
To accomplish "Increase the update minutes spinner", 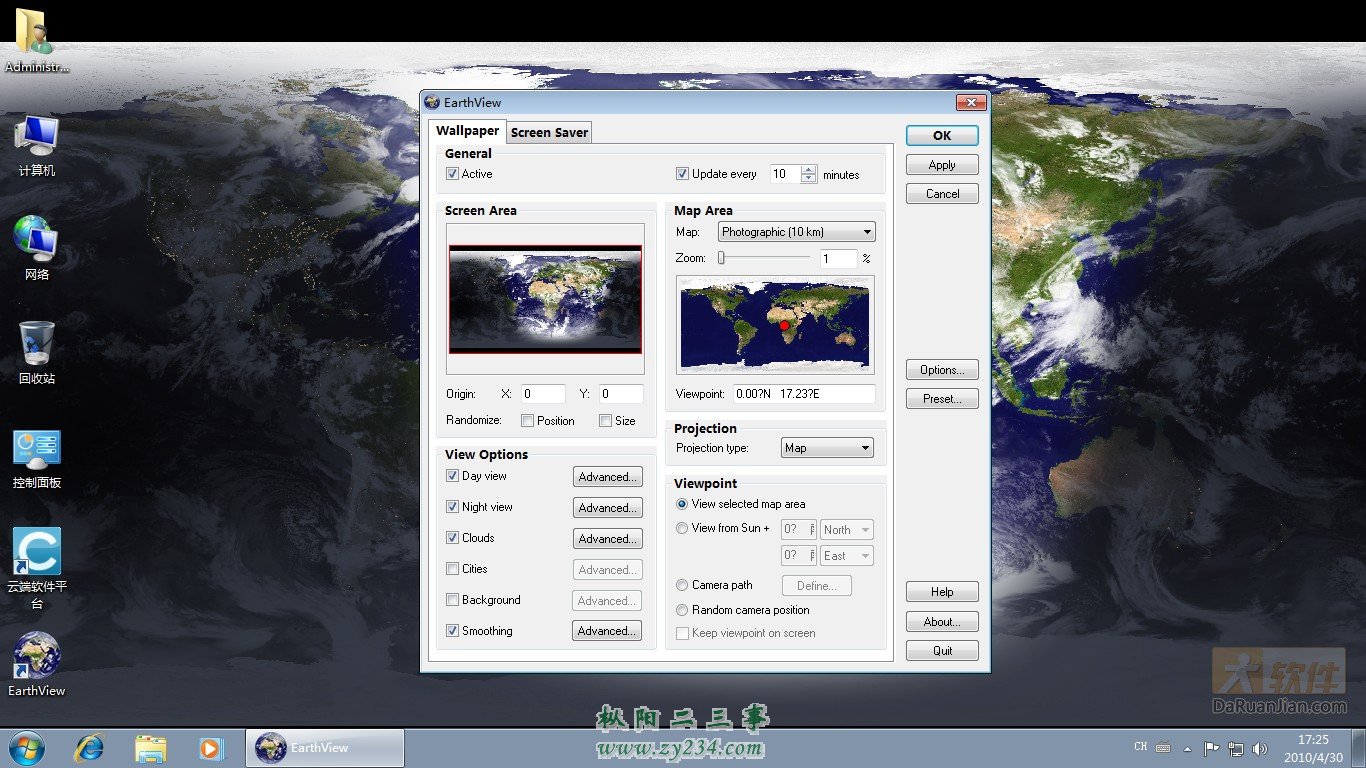I will click(808, 169).
